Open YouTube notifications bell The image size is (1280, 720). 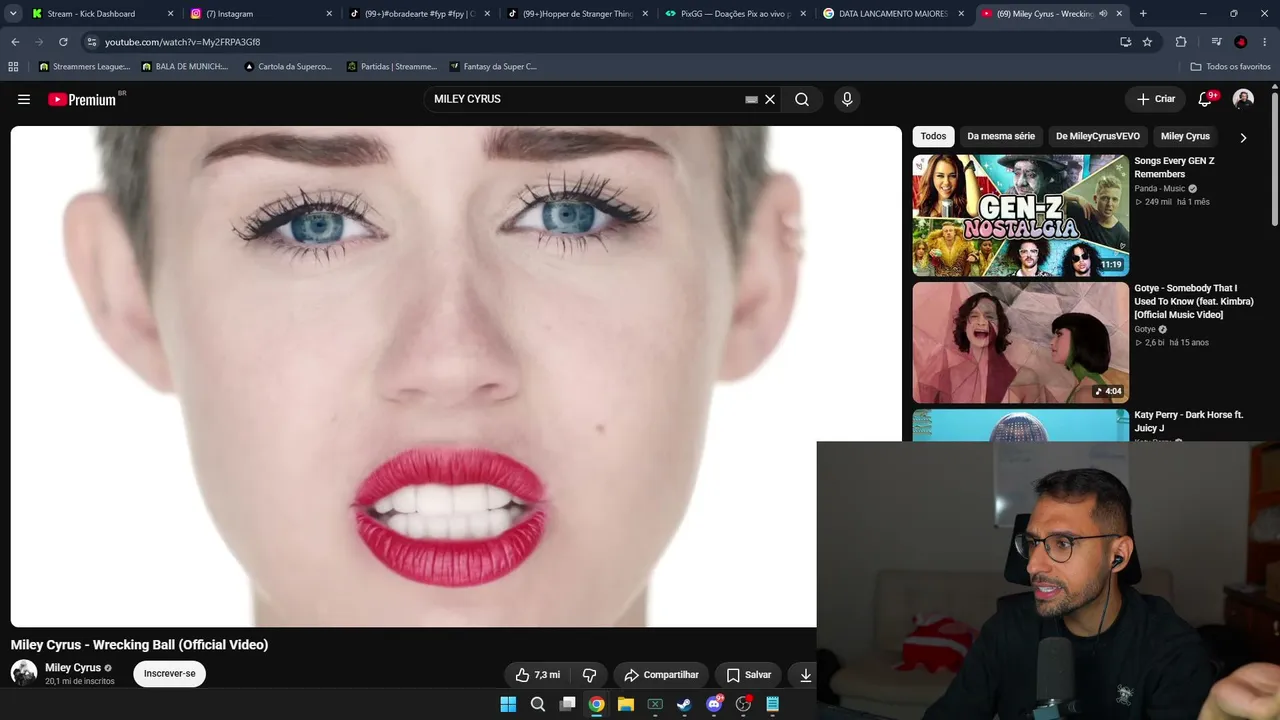click(1205, 99)
